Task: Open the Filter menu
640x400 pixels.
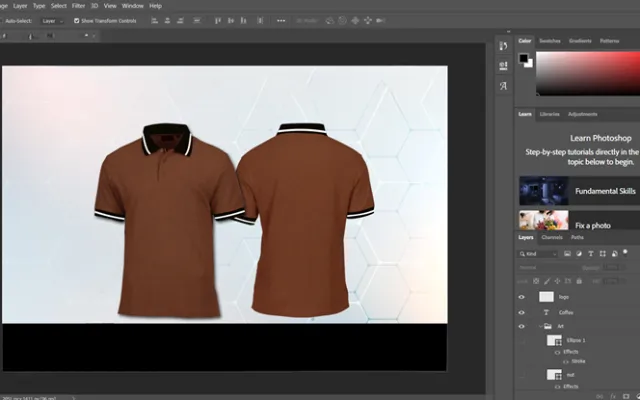Action: [x=78, y=6]
